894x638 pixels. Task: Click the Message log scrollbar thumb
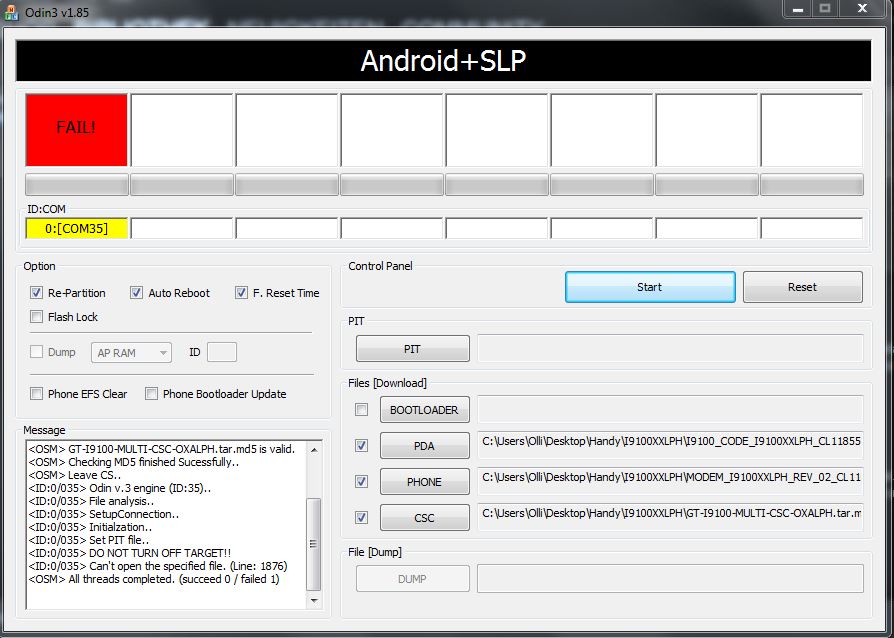314,544
